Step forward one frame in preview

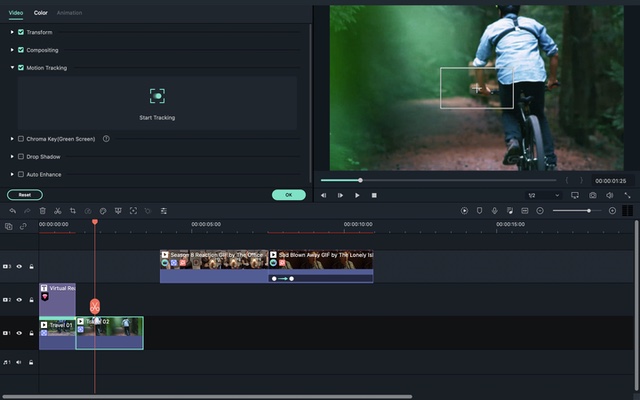[x=340, y=196]
